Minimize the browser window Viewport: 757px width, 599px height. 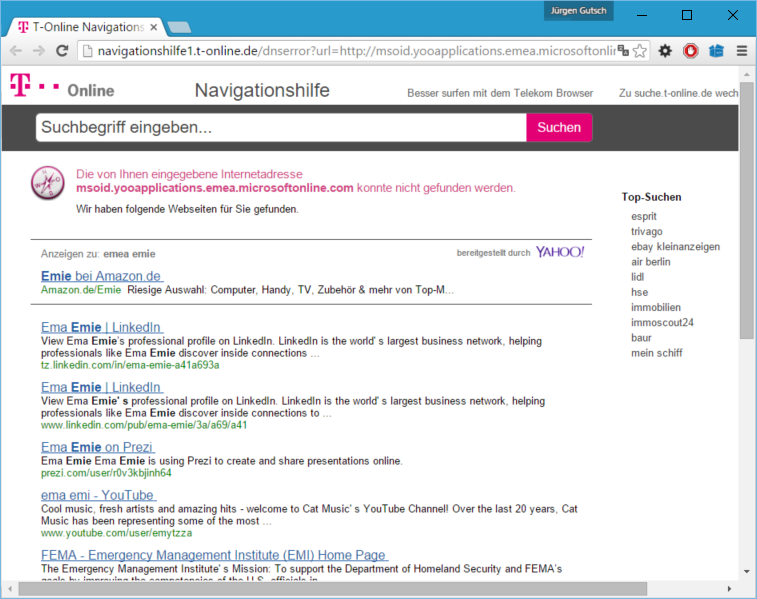pos(642,15)
